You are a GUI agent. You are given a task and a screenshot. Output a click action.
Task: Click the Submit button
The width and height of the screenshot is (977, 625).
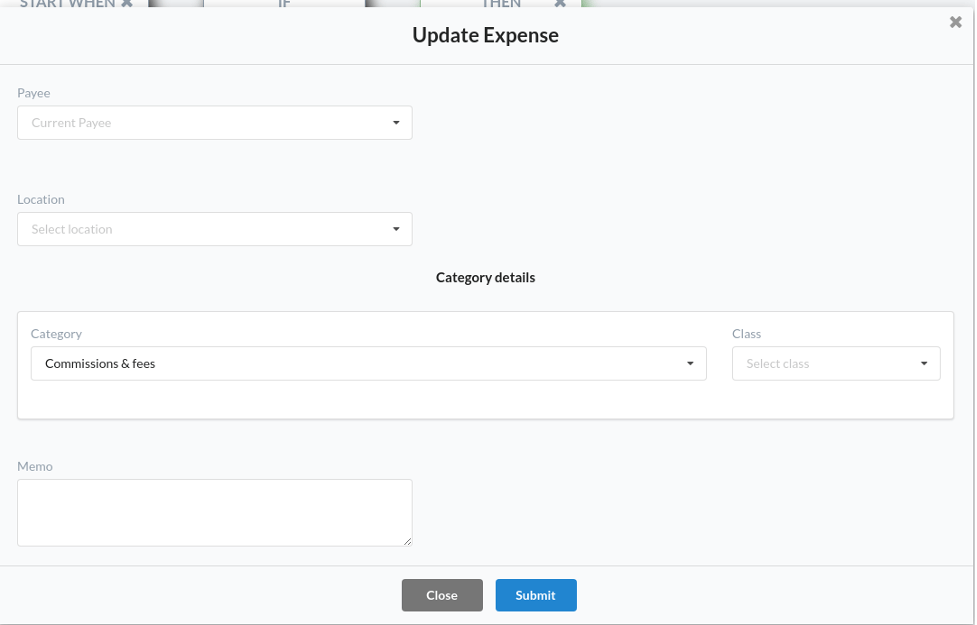tap(536, 595)
